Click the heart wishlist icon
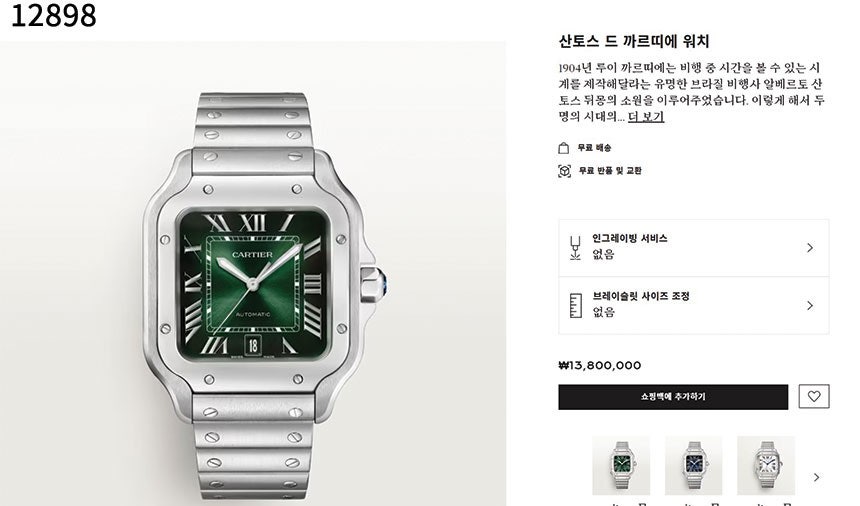Image resolution: width=860 pixels, height=506 pixels. coord(814,396)
